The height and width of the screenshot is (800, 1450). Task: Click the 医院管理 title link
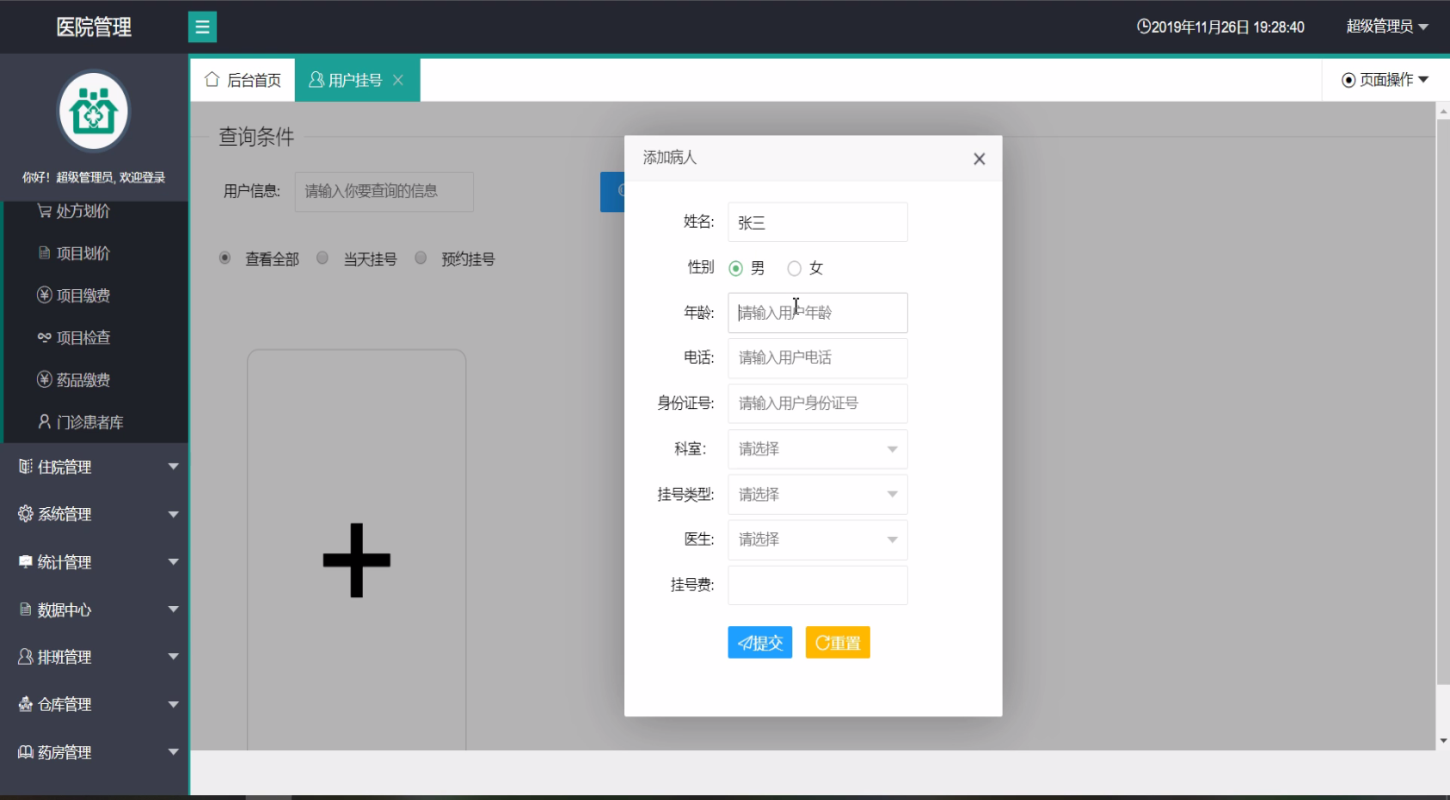[94, 27]
